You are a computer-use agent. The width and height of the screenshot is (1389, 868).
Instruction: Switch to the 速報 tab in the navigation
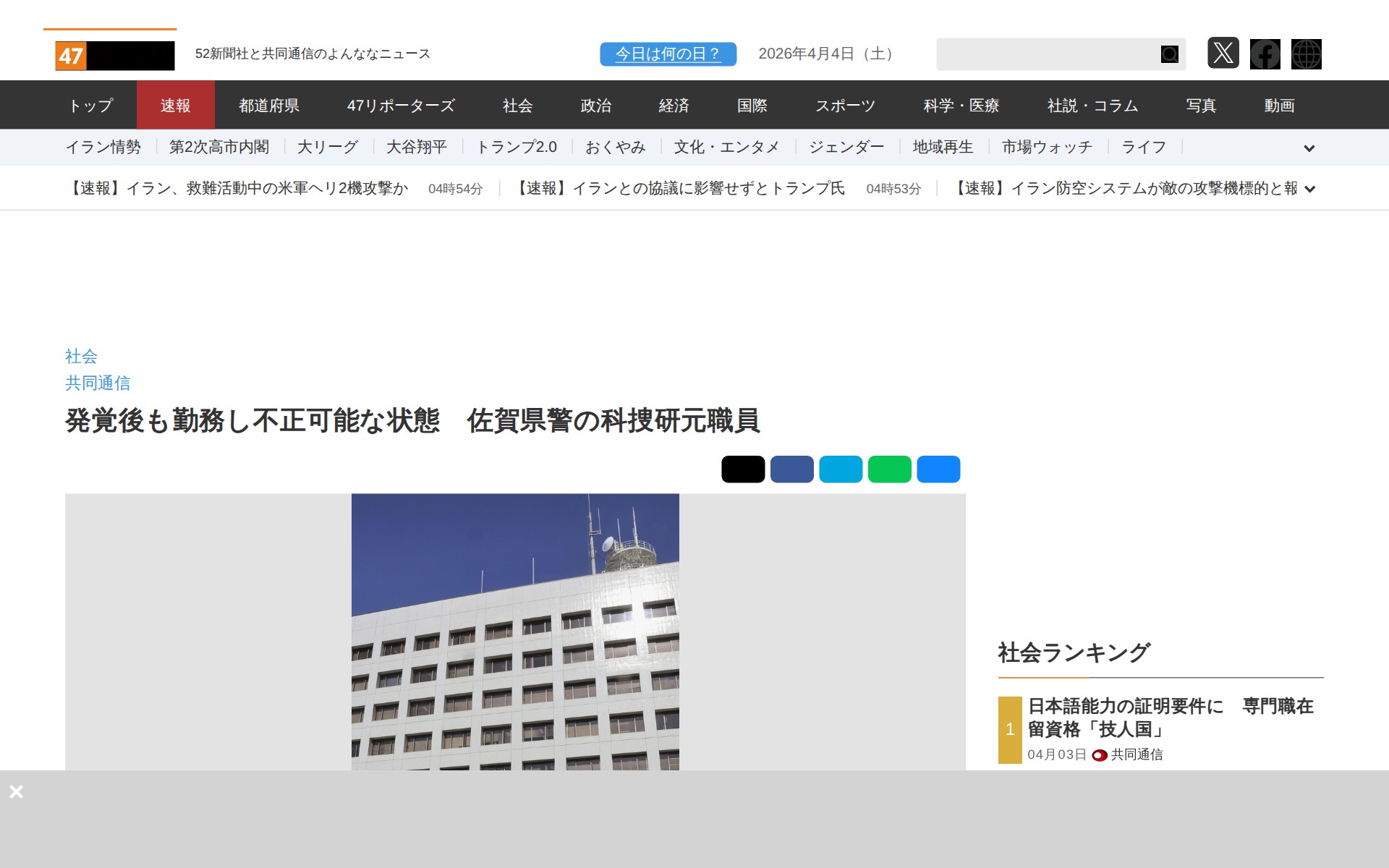tap(176, 105)
